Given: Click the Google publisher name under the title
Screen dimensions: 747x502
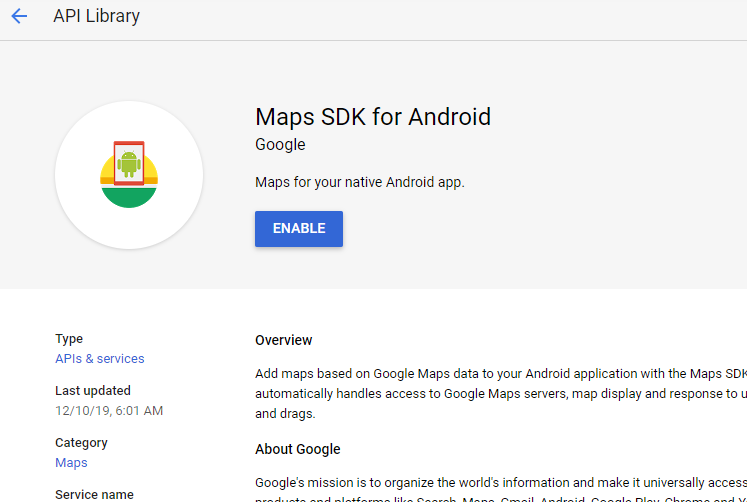Looking at the screenshot, I should click(280, 145).
